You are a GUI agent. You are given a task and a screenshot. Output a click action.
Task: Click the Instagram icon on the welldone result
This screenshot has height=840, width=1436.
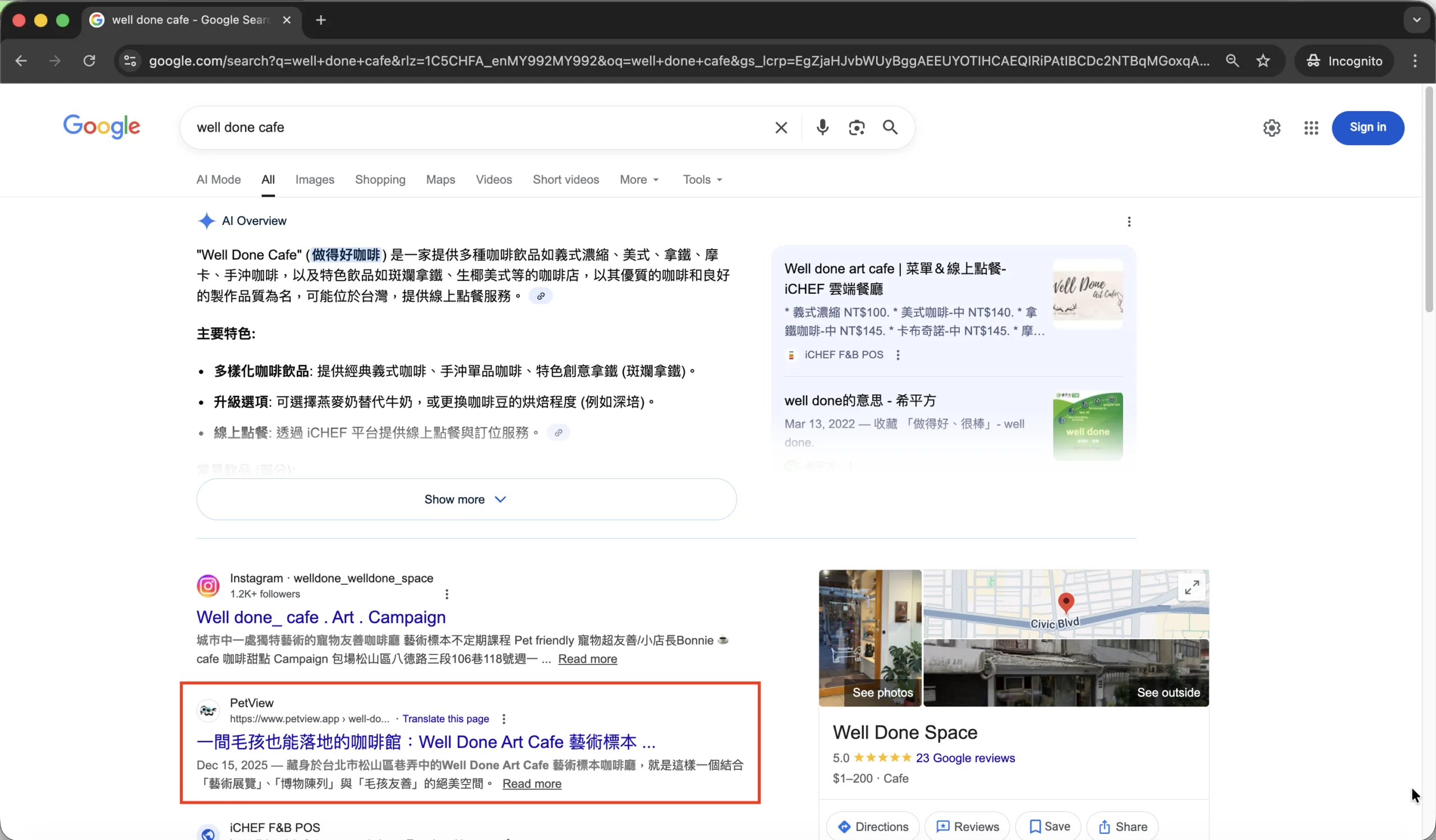pos(208,585)
